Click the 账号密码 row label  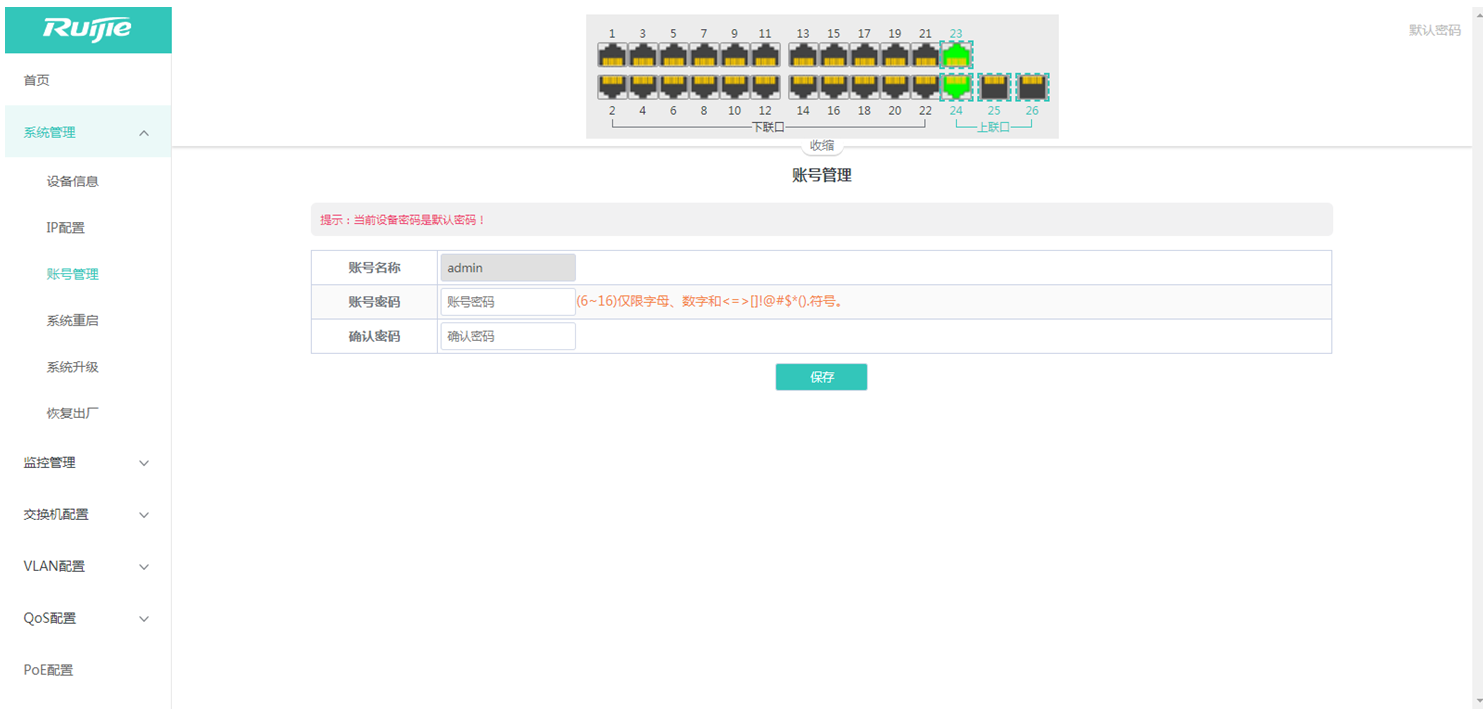pyautogui.click(x=374, y=302)
